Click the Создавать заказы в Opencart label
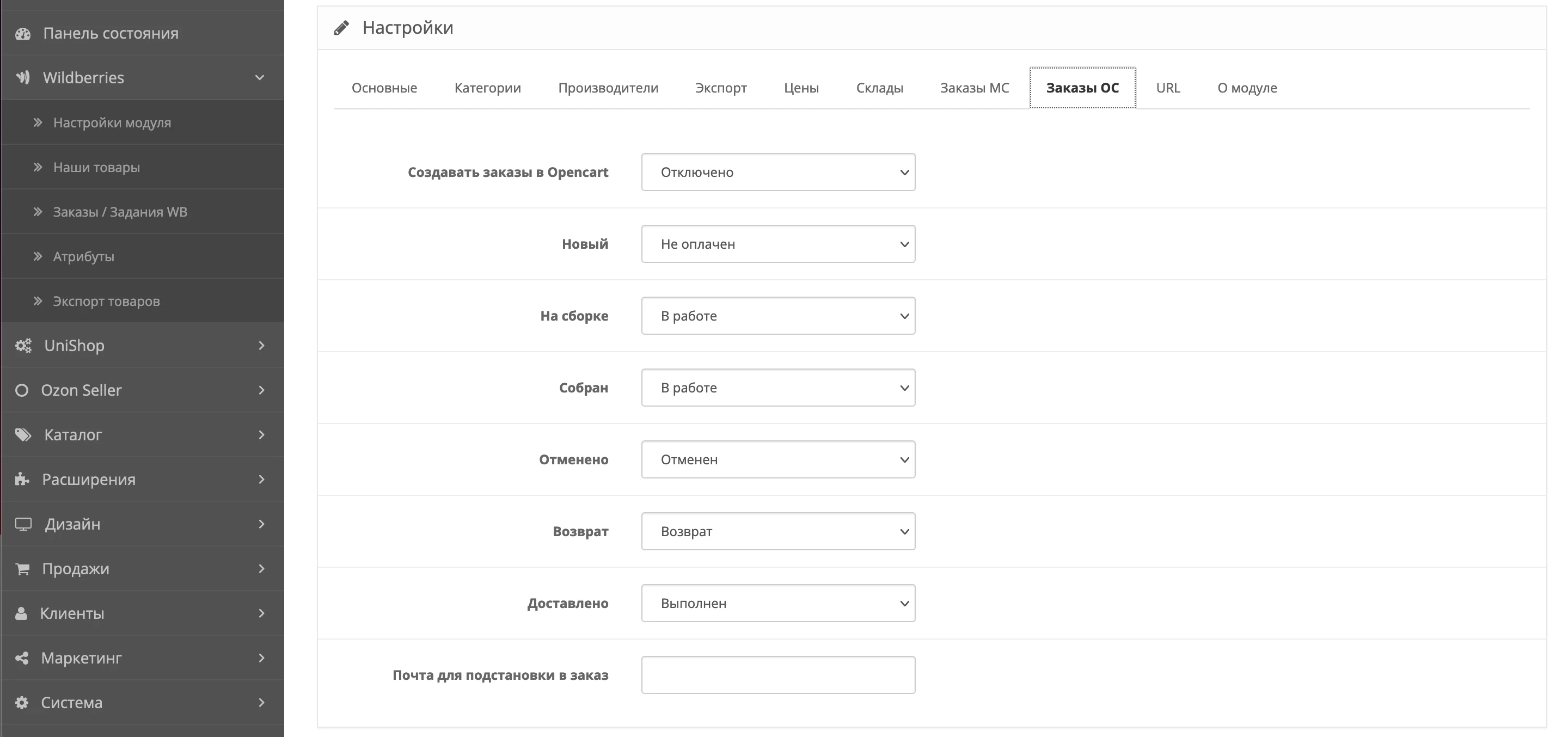The height and width of the screenshot is (737, 1568). point(507,172)
